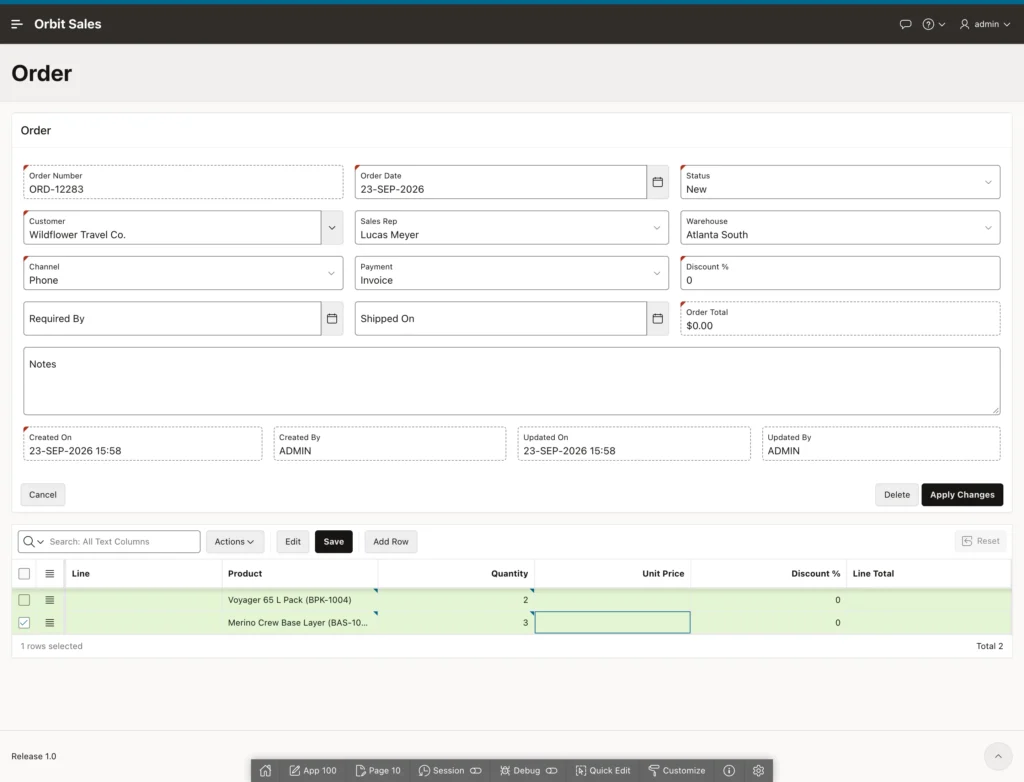This screenshot has width=1024, height=782.
Task: Click the Discount % input field
Action: (x=840, y=273)
